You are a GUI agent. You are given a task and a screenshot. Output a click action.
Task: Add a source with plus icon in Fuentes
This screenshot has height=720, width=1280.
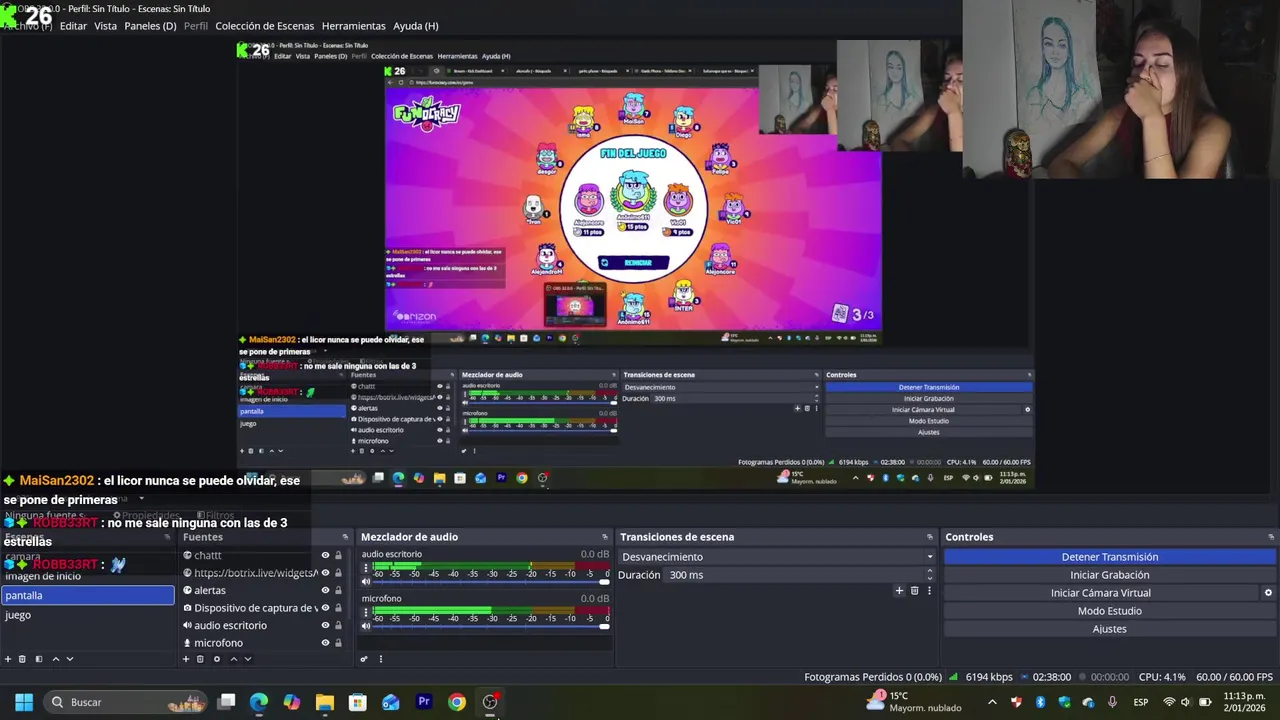[186, 659]
